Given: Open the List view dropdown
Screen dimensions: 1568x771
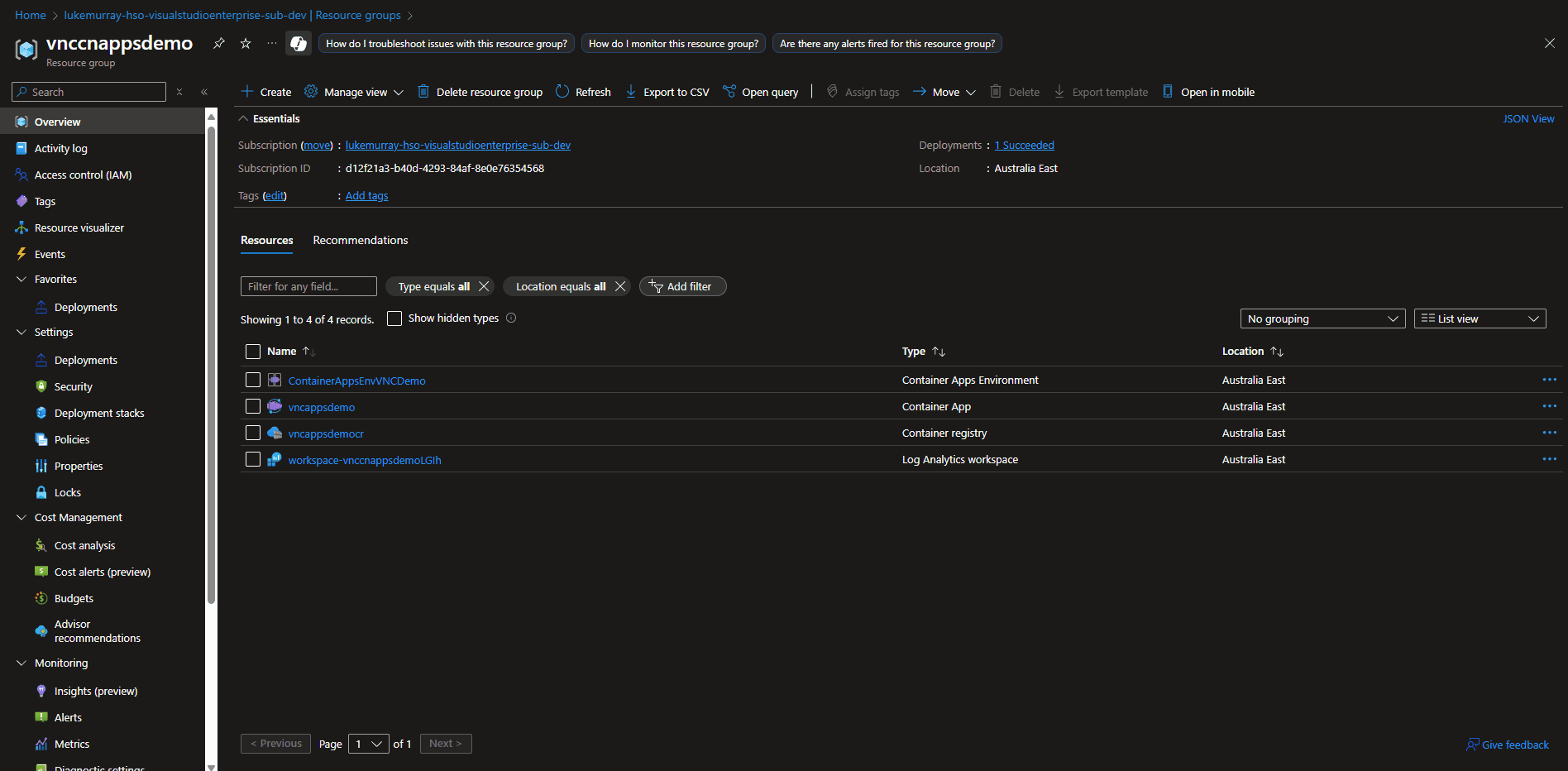Looking at the screenshot, I should (1480, 318).
